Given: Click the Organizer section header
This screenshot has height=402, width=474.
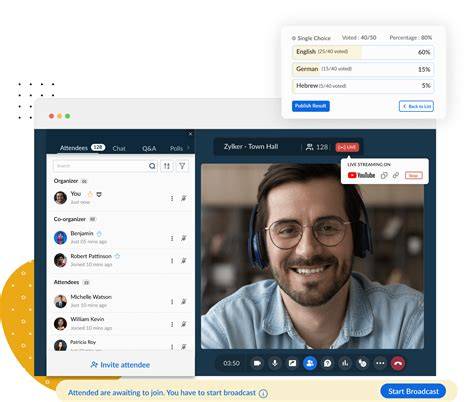Looking at the screenshot, I should [66, 181].
